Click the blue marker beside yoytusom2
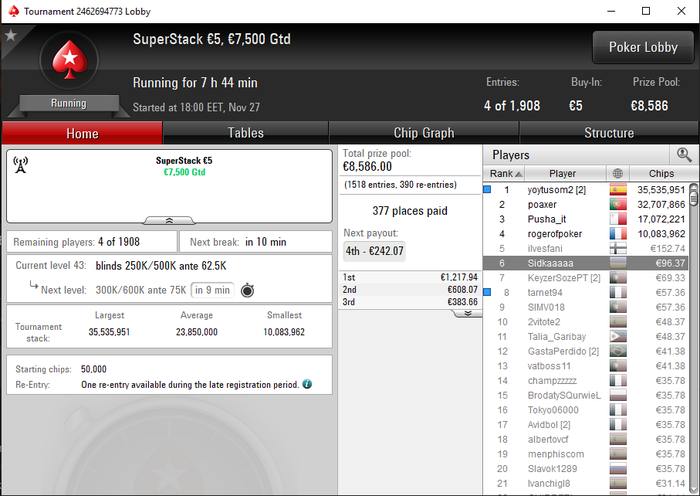The height and width of the screenshot is (496, 700). click(x=488, y=189)
